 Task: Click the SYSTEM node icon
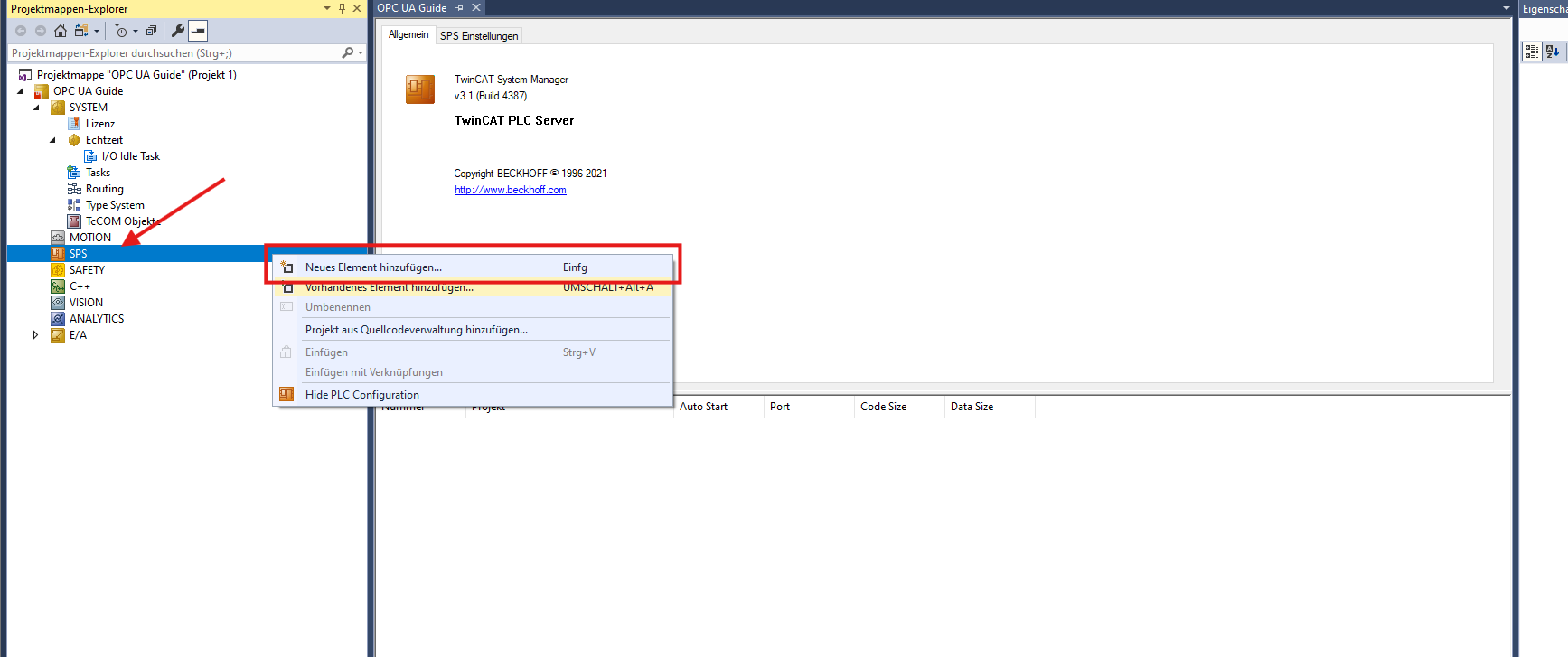[x=58, y=108]
